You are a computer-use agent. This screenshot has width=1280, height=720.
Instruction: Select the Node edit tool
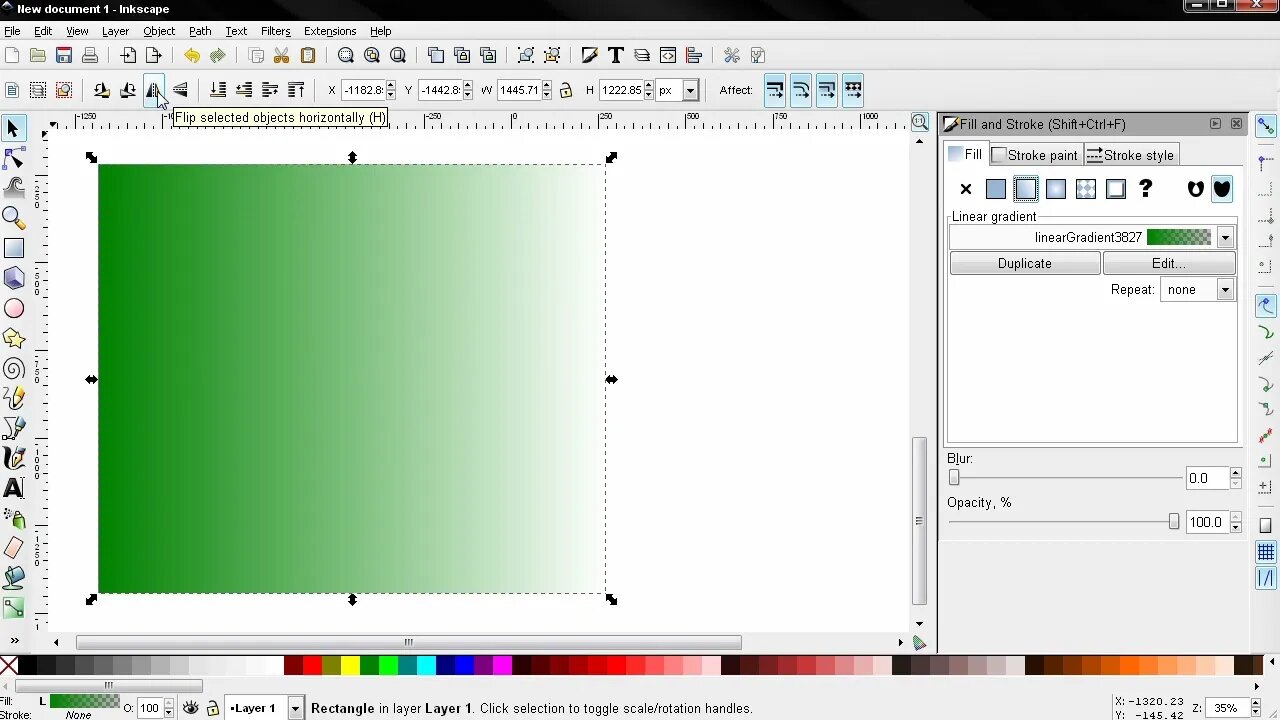tap(13, 158)
